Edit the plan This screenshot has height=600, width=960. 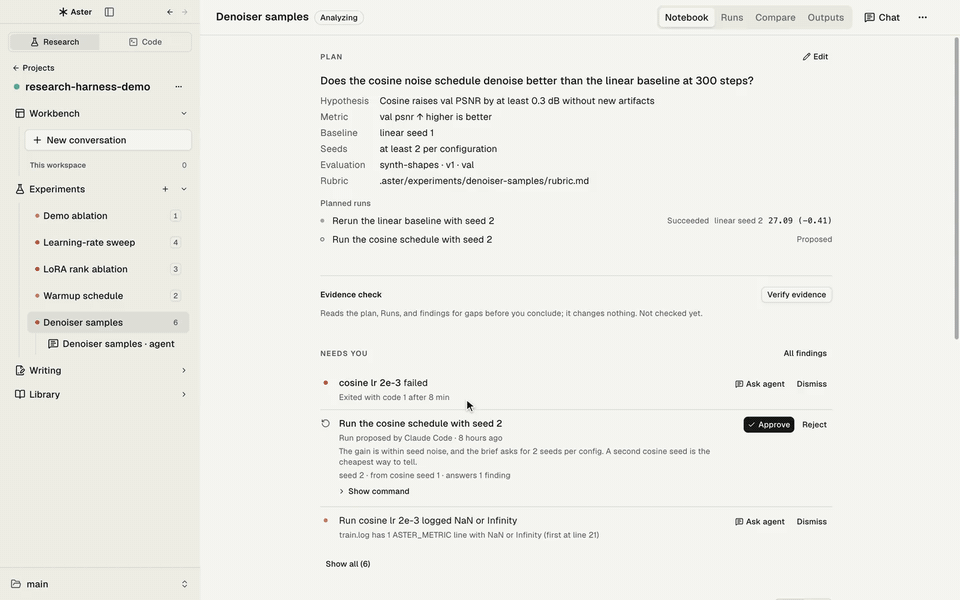pyautogui.click(x=815, y=56)
